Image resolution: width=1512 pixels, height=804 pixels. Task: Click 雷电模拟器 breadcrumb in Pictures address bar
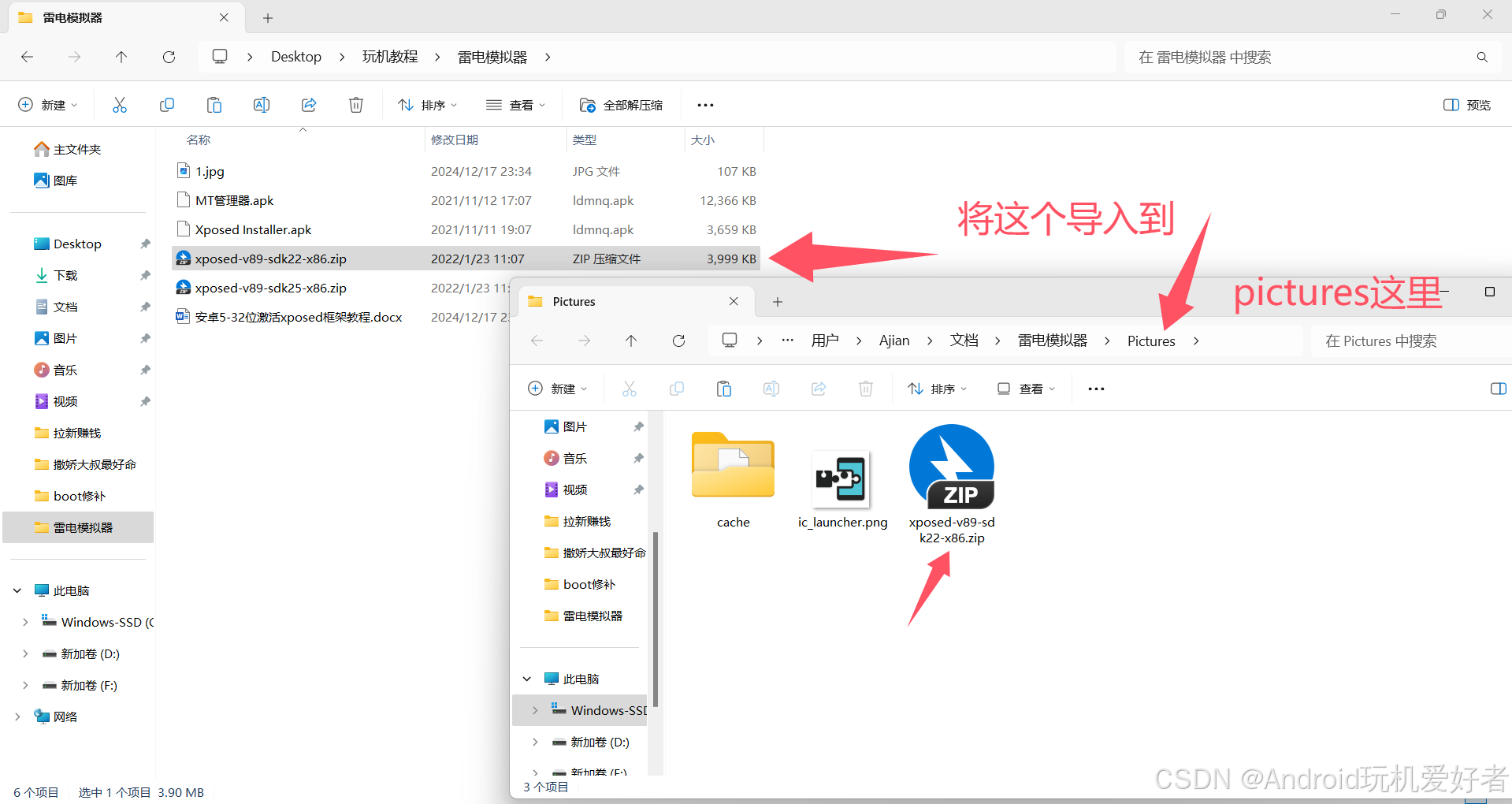(x=1053, y=341)
